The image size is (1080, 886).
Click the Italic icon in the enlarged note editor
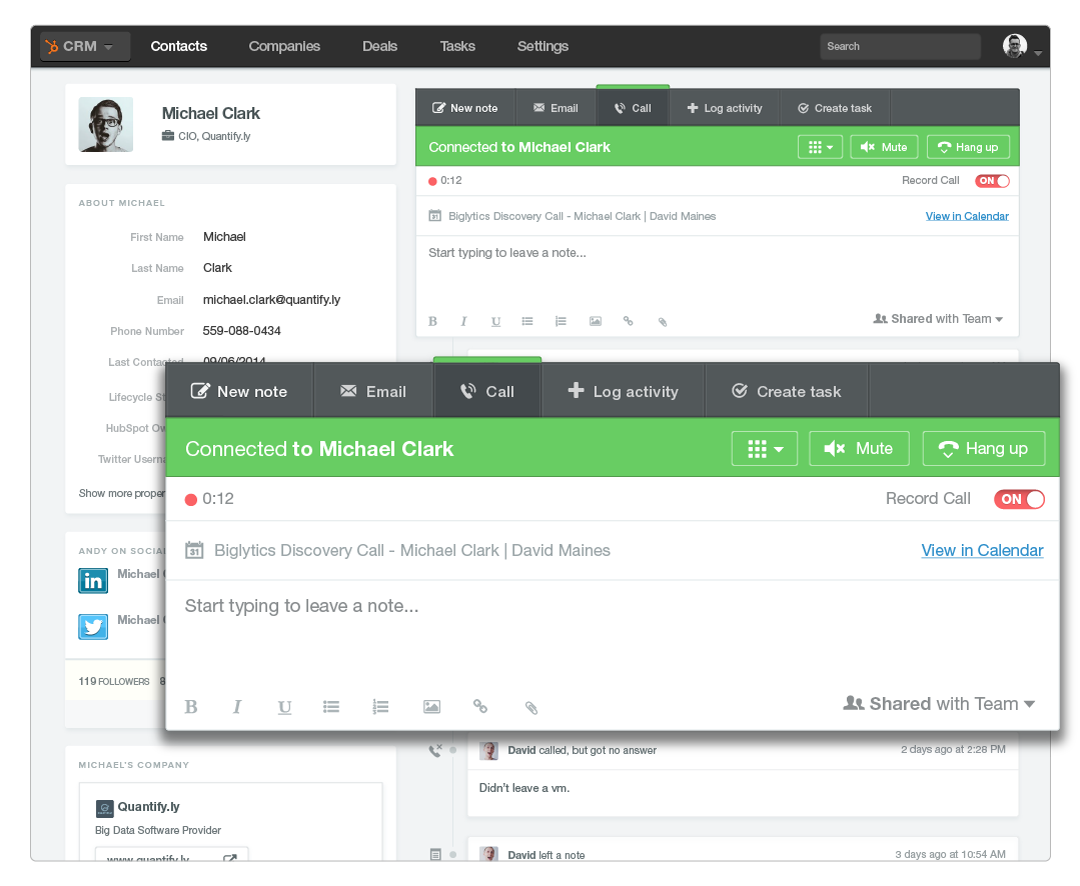click(x=237, y=707)
